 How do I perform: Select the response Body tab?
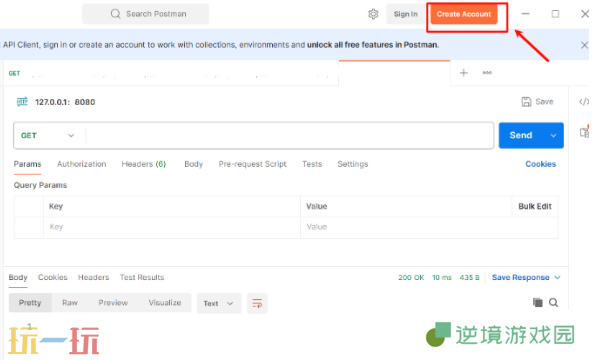18,277
